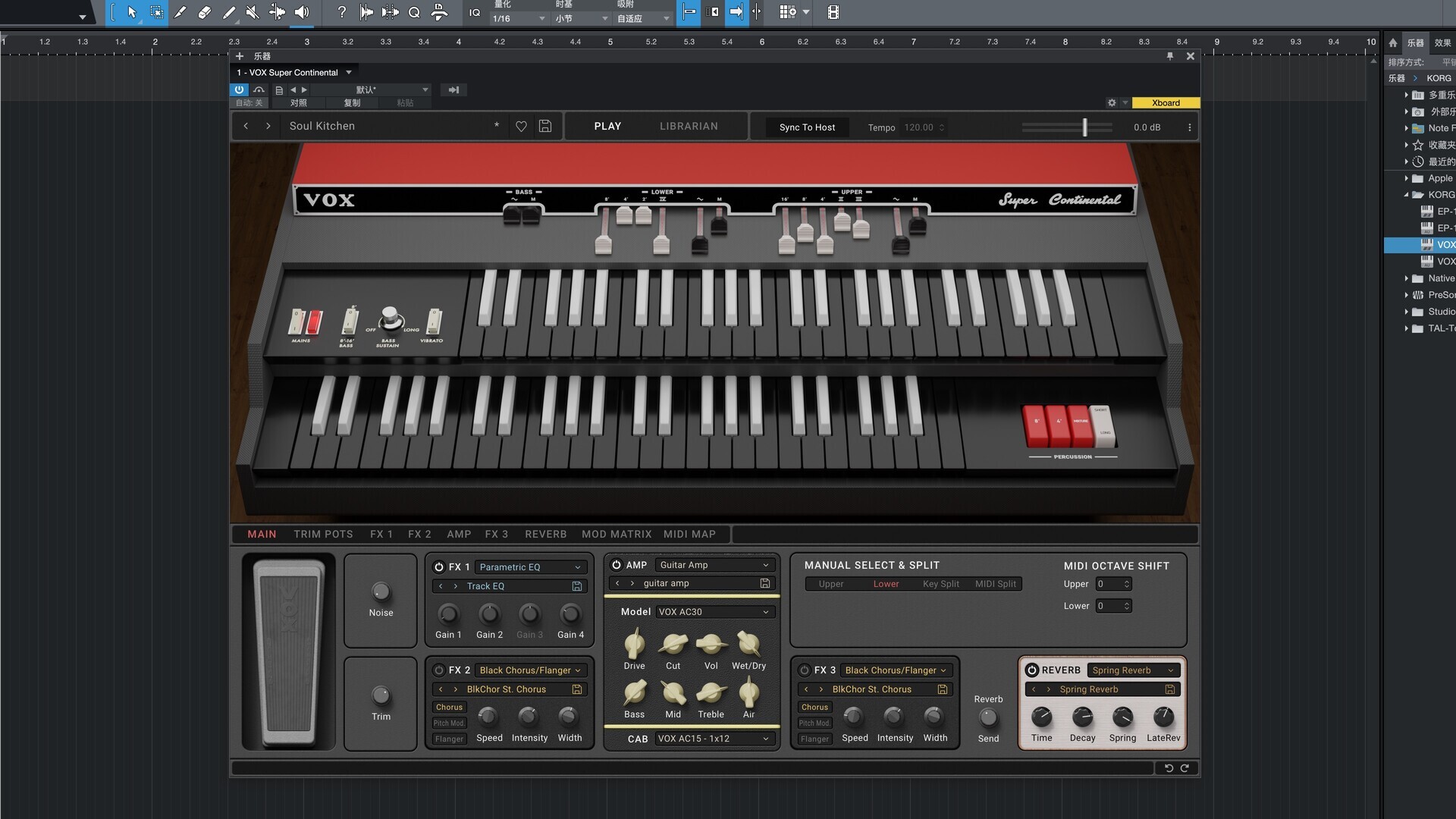Toggle FX 3 power button

coord(805,670)
